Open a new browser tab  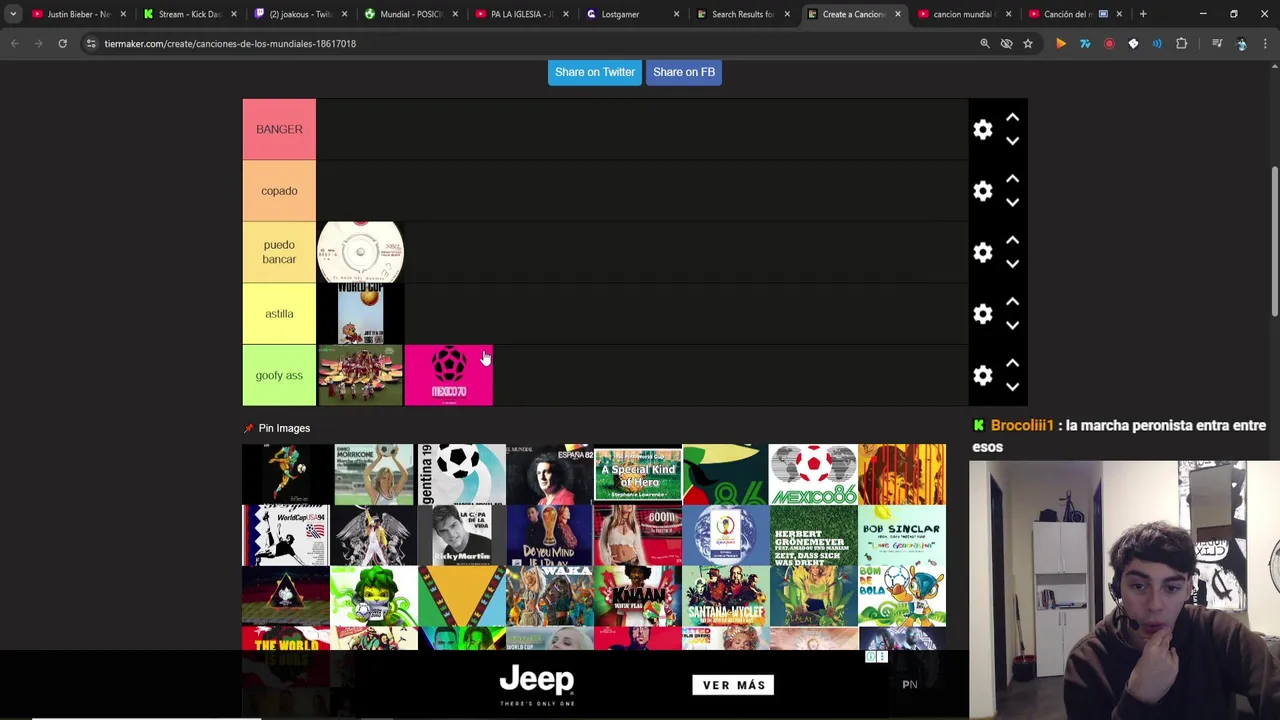(1143, 14)
